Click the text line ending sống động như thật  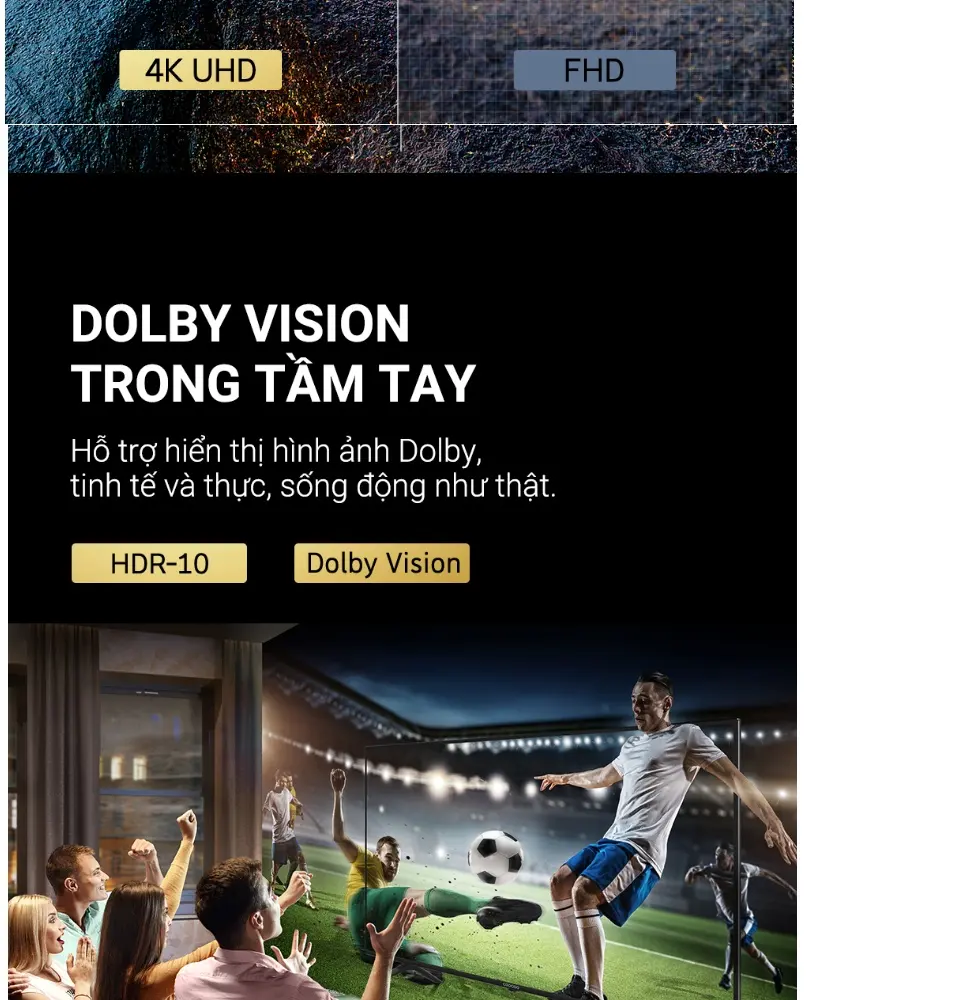[x=313, y=486]
